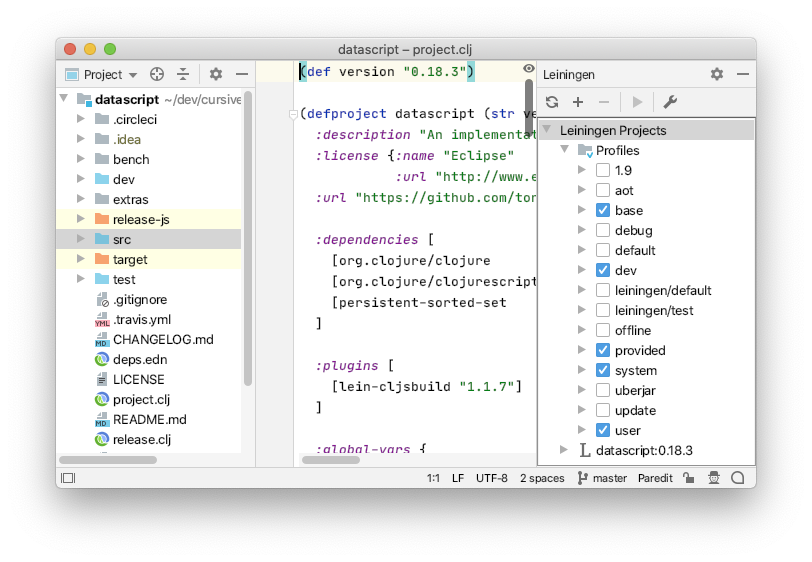Open the release.clj file
The image size is (812, 562).
pyautogui.click(x=141, y=439)
